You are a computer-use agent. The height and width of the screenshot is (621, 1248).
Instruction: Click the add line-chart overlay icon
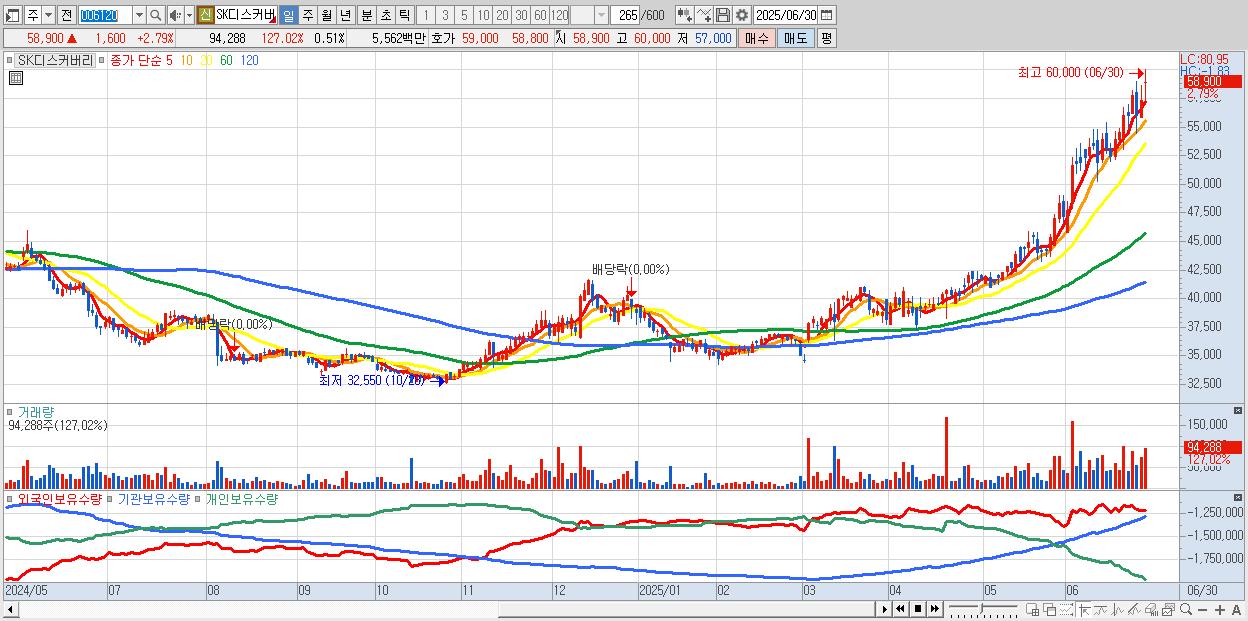[704, 15]
